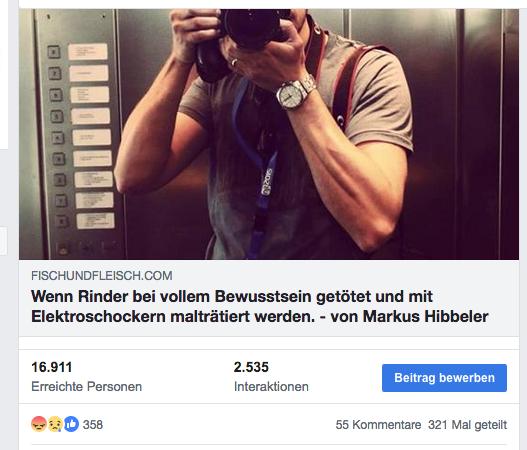Open the article preview photo
Viewport: 527px width, 450px height.
coord(269,134)
